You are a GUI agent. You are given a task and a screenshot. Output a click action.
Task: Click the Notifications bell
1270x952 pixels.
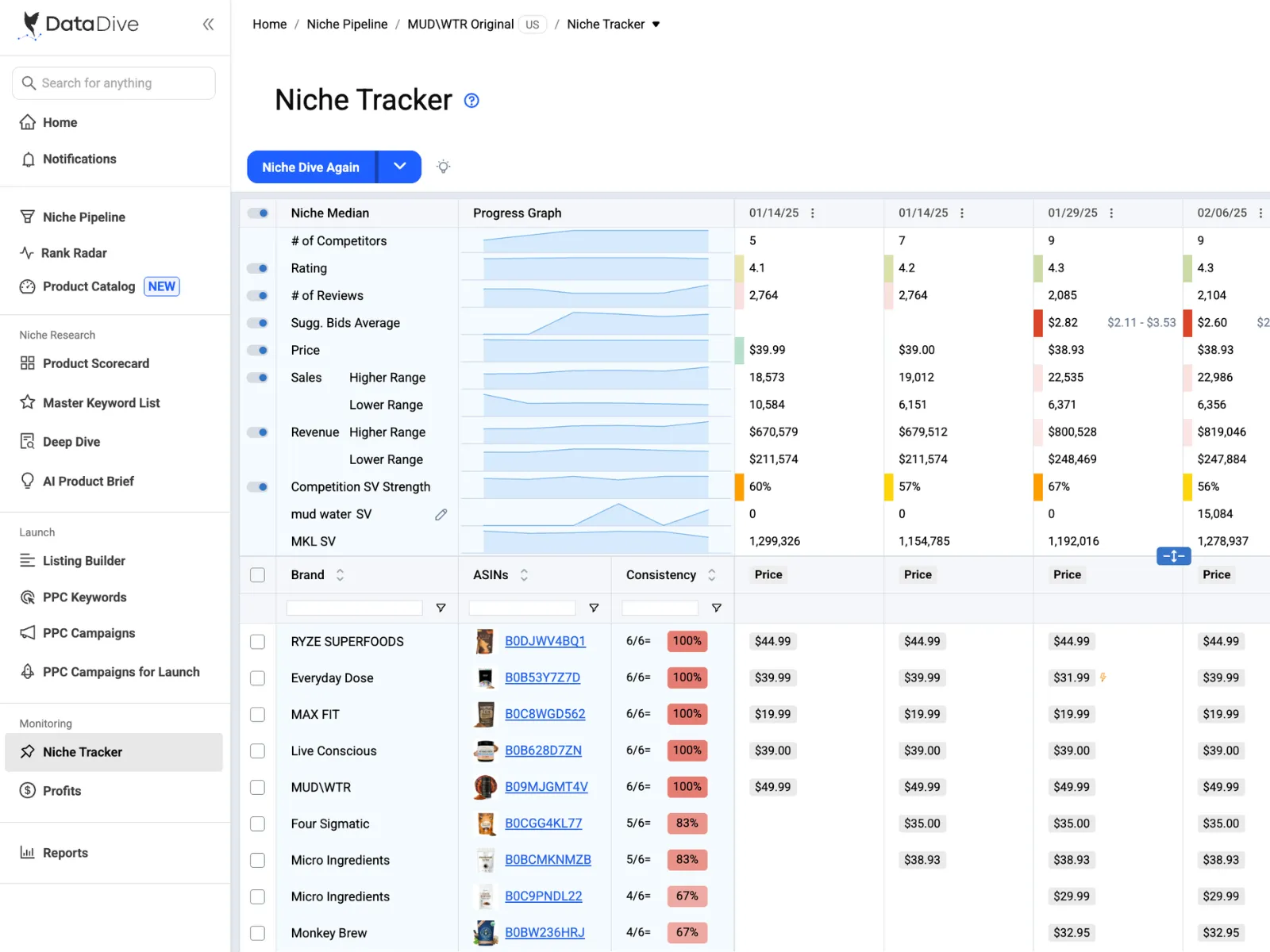tap(79, 159)
